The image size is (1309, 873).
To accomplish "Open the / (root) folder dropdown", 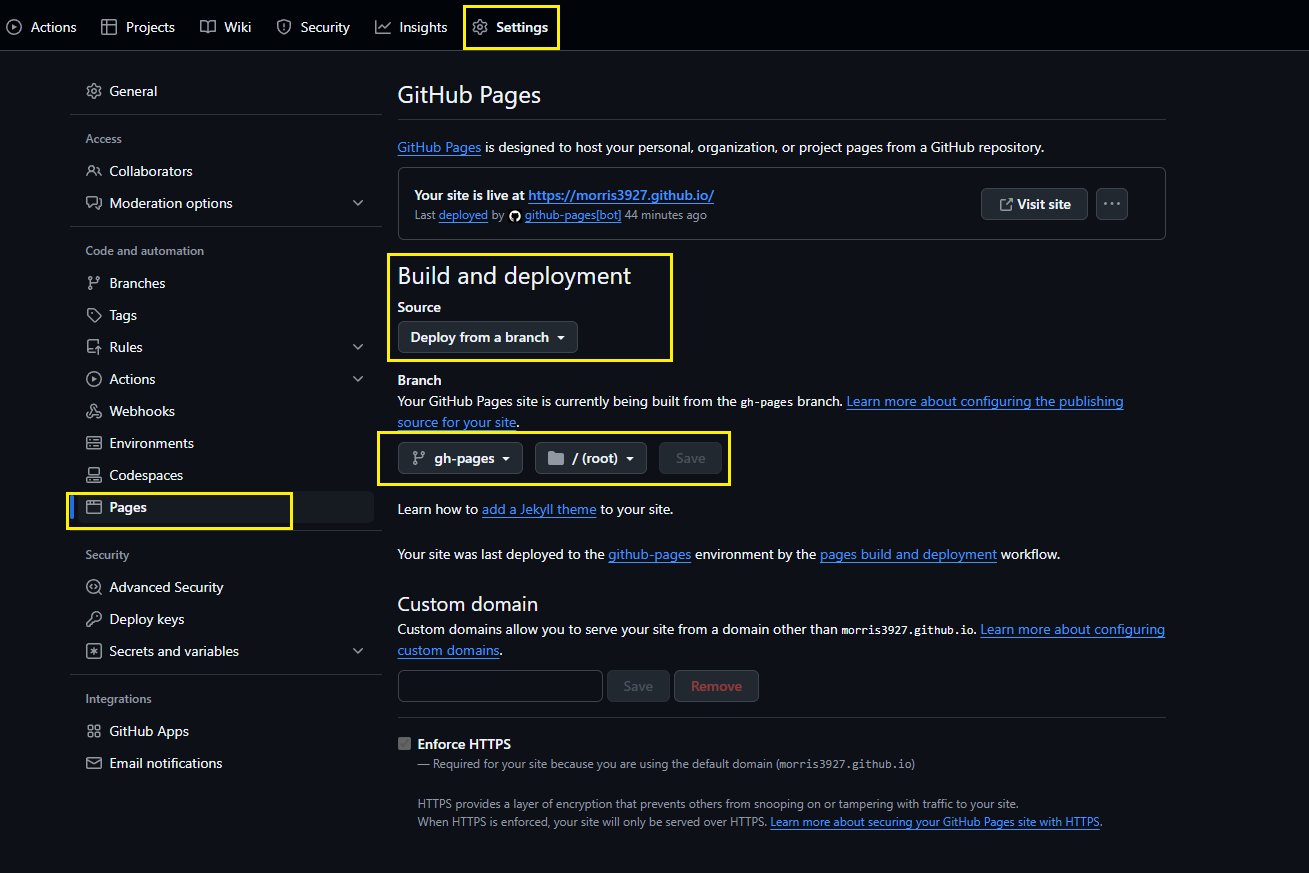I will [x=591, y=458].
